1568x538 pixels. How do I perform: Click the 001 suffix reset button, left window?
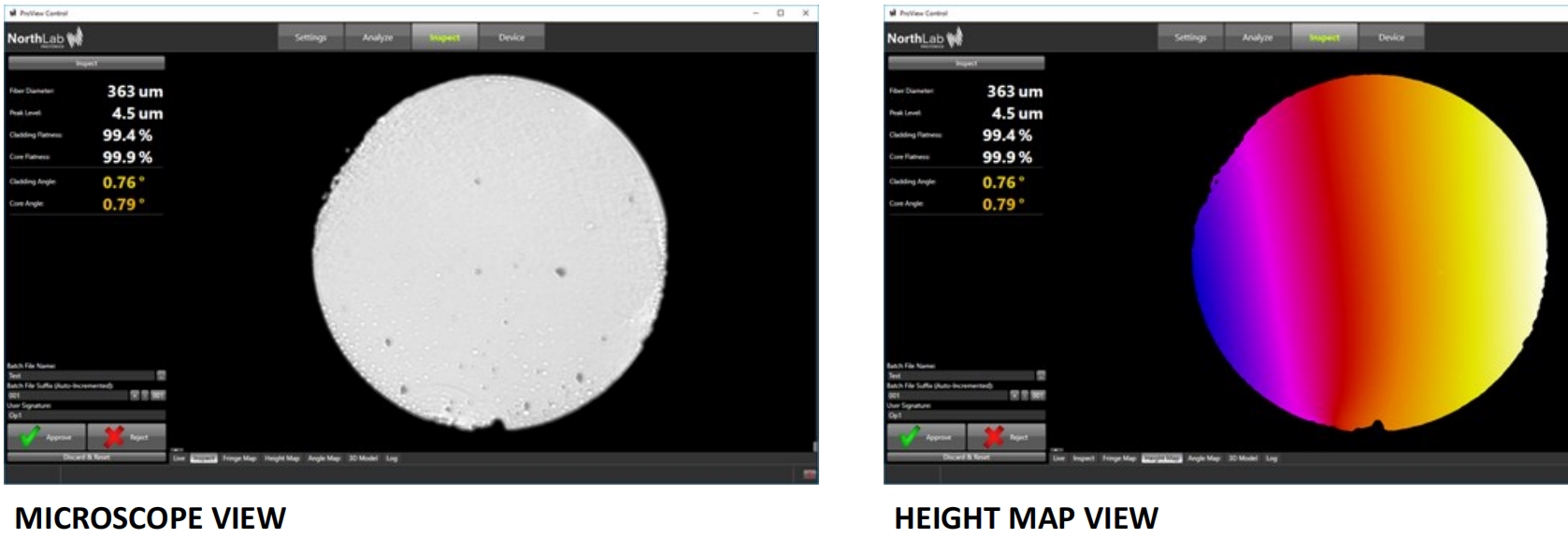158,395
